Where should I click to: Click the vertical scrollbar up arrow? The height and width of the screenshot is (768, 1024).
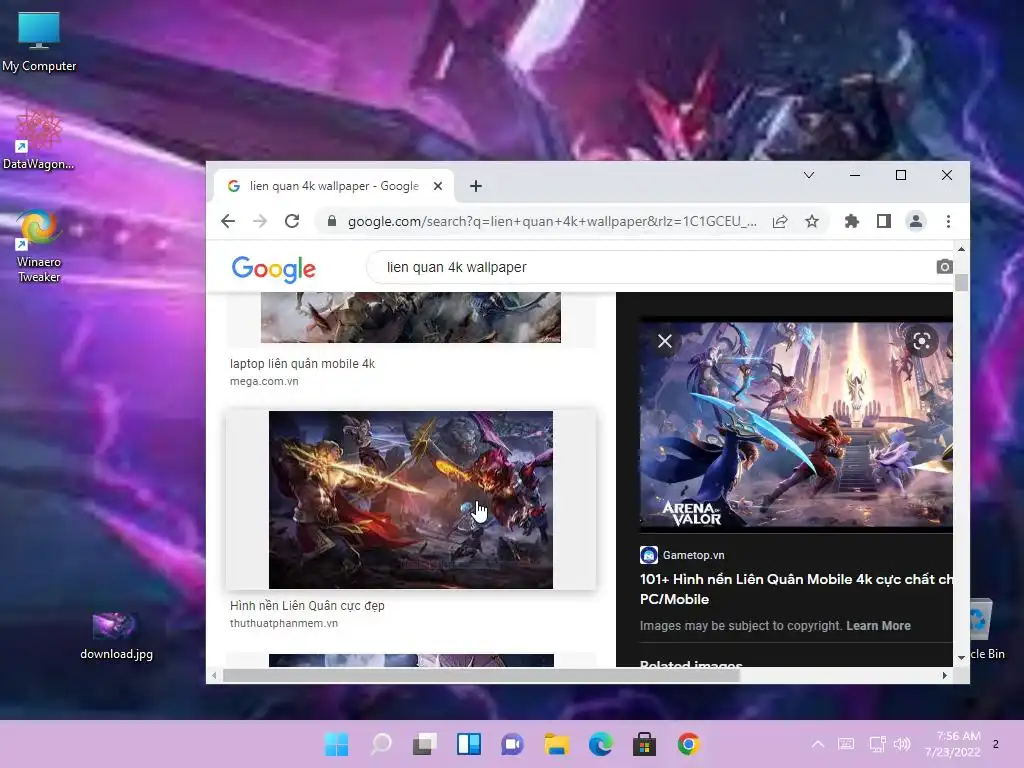click(961, 249)
